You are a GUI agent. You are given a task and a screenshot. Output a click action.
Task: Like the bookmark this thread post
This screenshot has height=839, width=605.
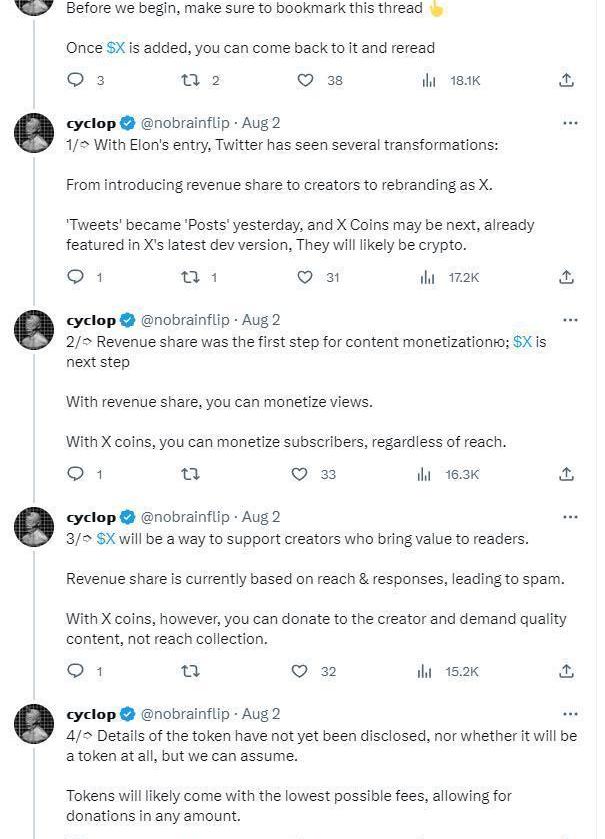(306, 80)
